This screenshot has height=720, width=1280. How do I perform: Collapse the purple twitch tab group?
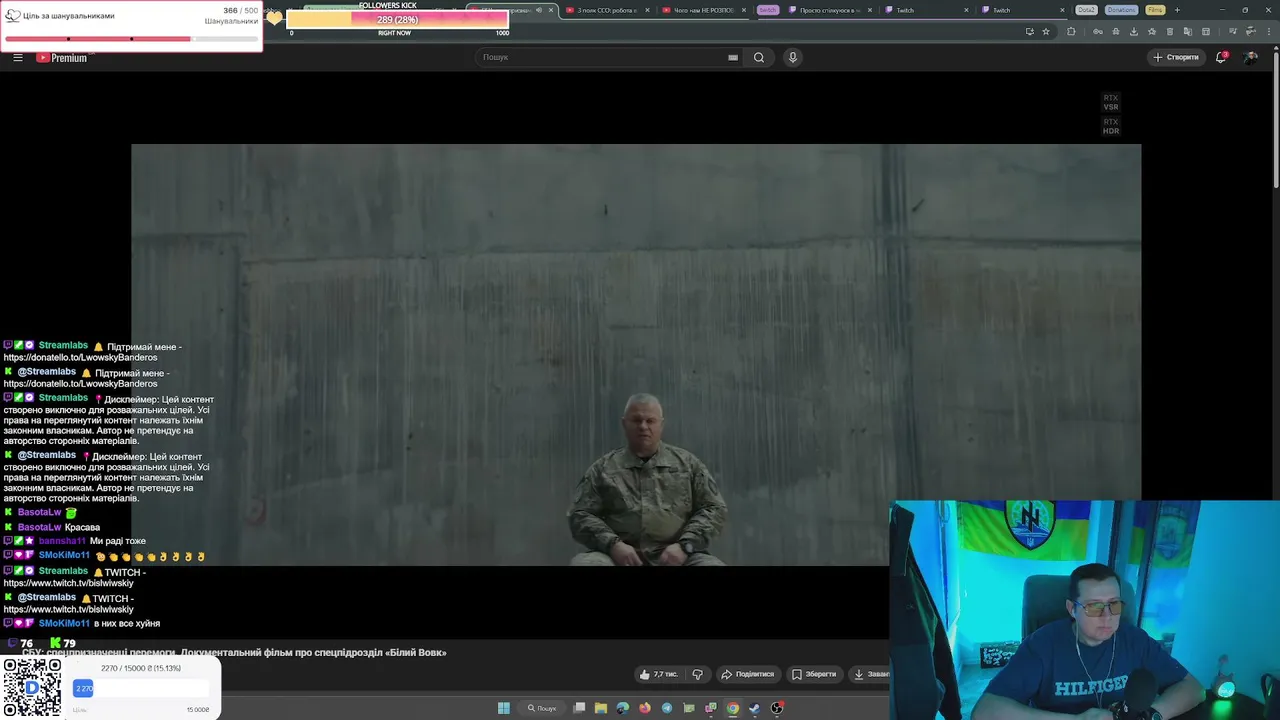[x=767, y=10]
